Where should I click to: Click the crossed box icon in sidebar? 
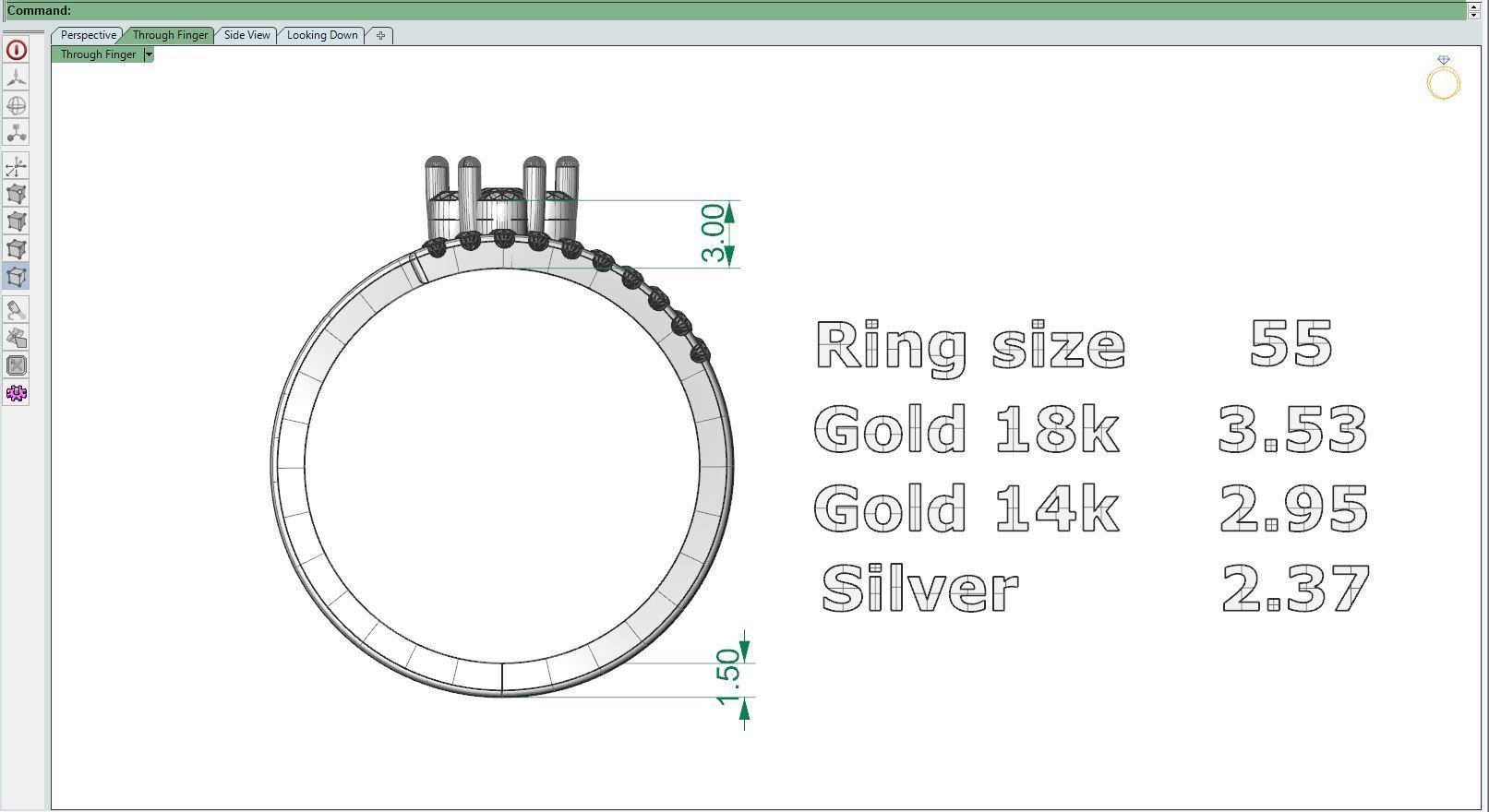16,365
